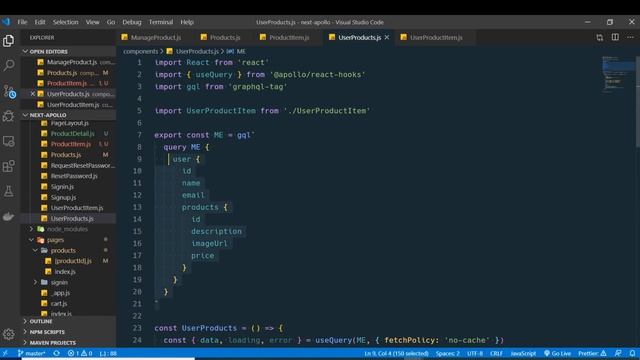Screen dimensions: 640x360
Task: Split the editor to the right
Action: (615, 37)
